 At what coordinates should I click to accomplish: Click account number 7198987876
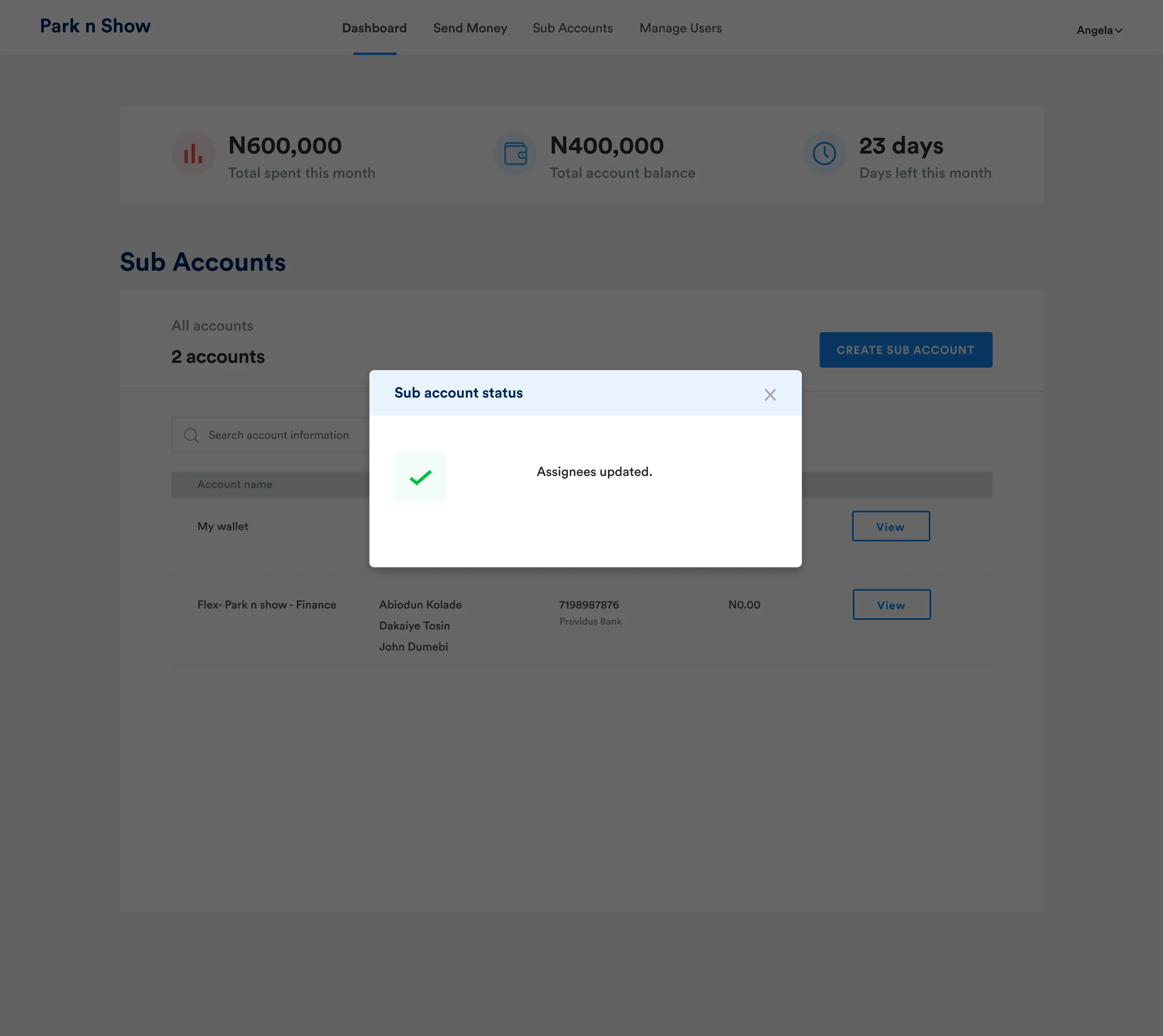pyautogui.click(x=589, y=604)
